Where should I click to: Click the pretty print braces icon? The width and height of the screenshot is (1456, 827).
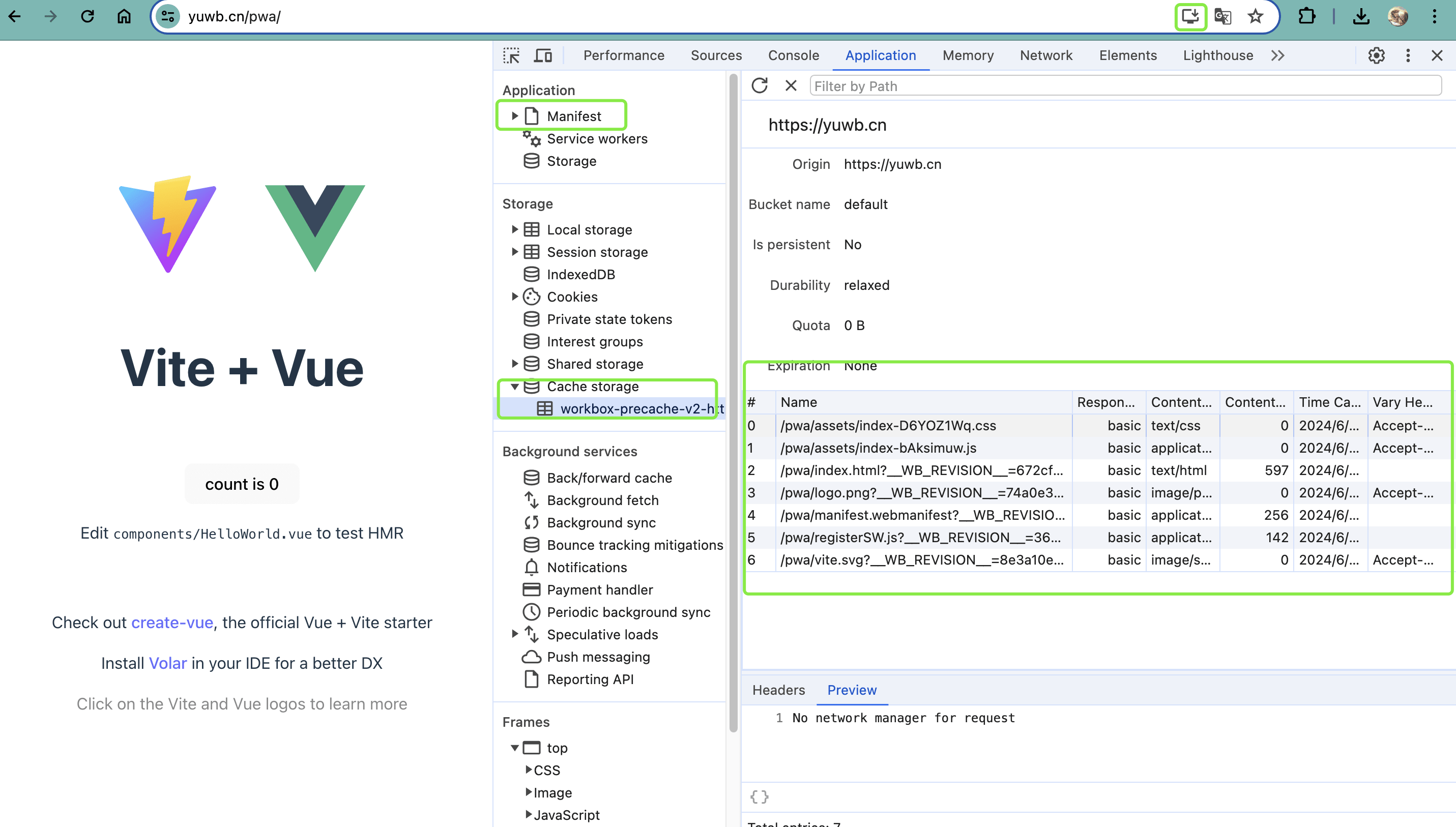pos(760,796)
